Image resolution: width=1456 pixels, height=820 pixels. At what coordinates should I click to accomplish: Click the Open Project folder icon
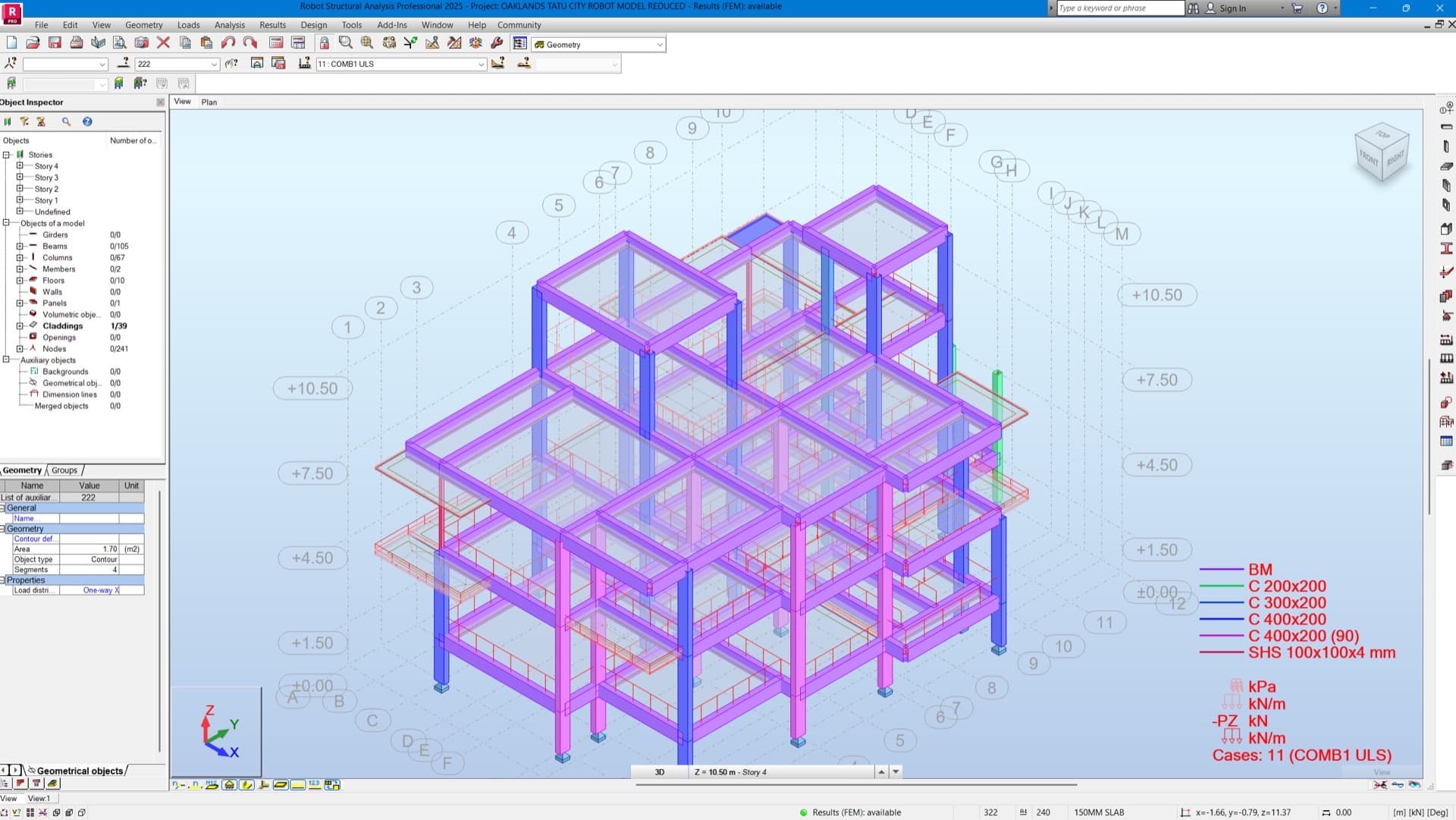tap(33, 43)
